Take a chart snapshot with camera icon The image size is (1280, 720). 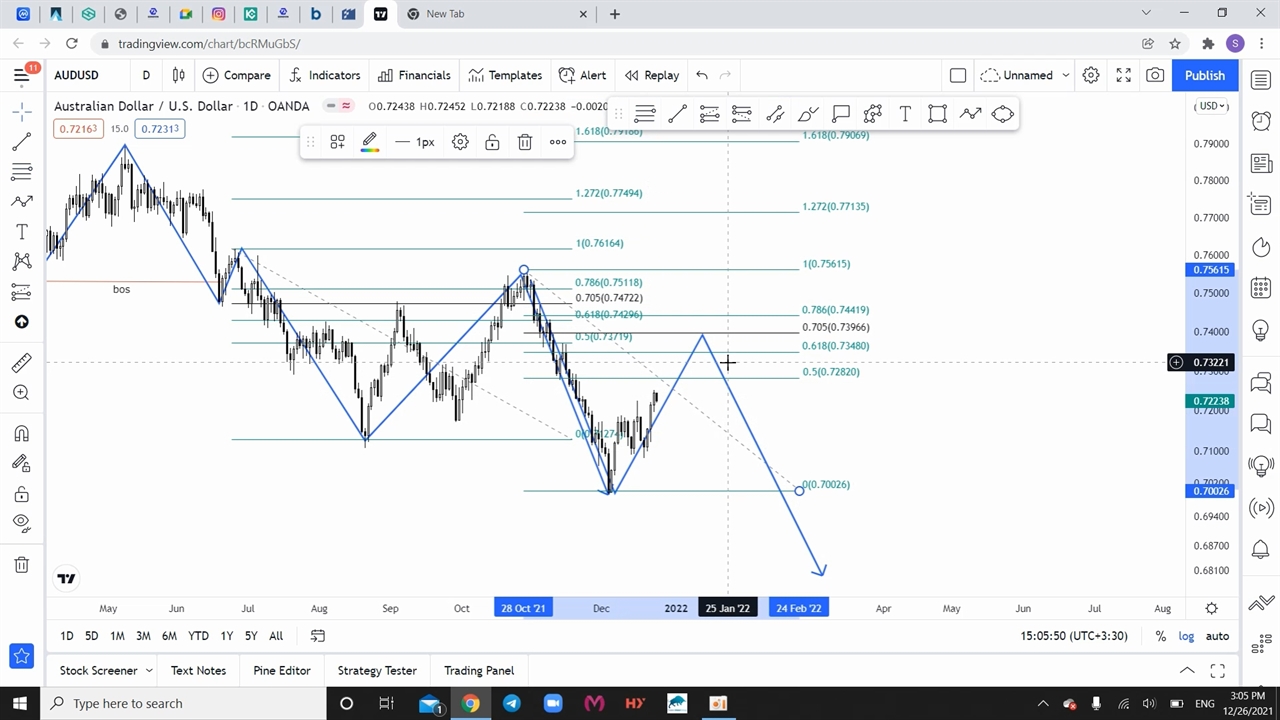1155,75
